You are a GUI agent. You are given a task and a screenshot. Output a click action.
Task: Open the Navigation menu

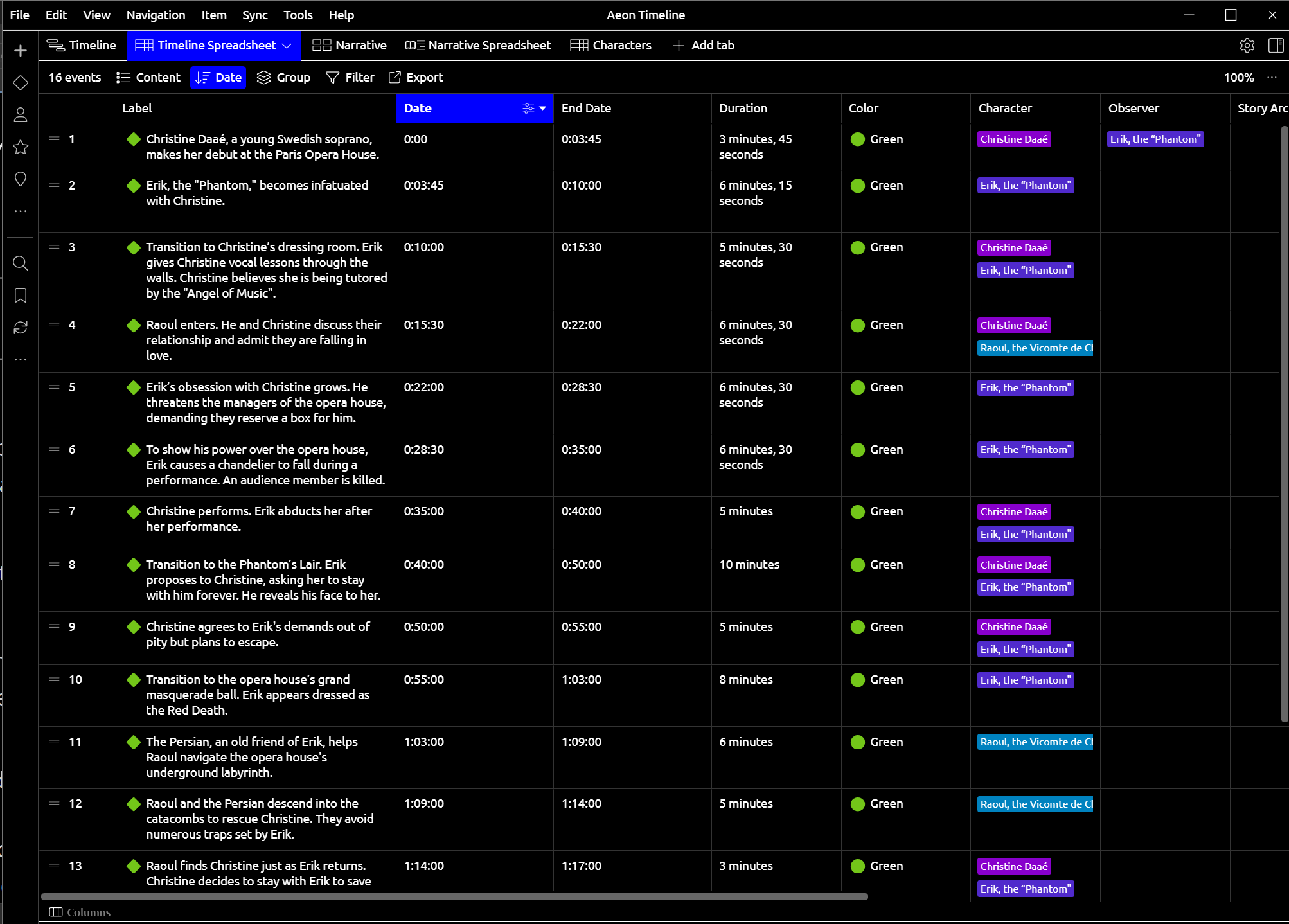click(156, 15)
